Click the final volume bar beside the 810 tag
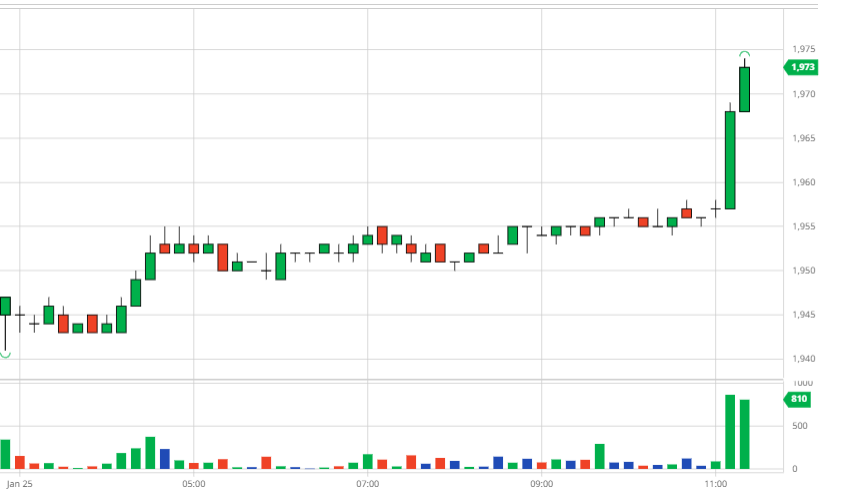Viewport: 852px width, 495px height. pos(744,434)
